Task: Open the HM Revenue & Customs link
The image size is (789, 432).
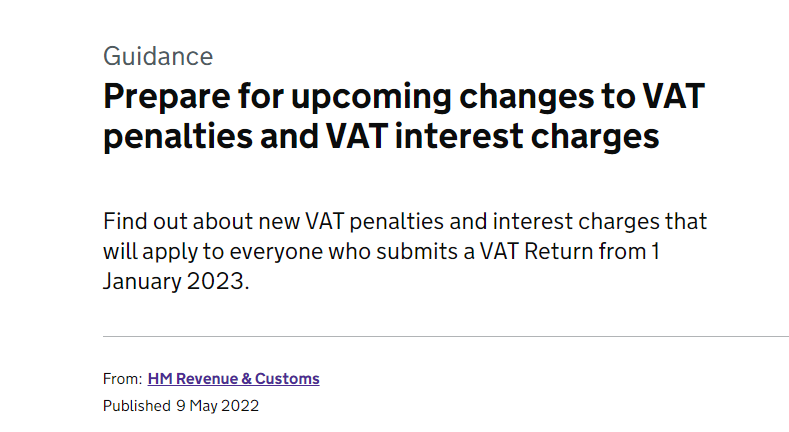Action: click(x=233, y=379)
